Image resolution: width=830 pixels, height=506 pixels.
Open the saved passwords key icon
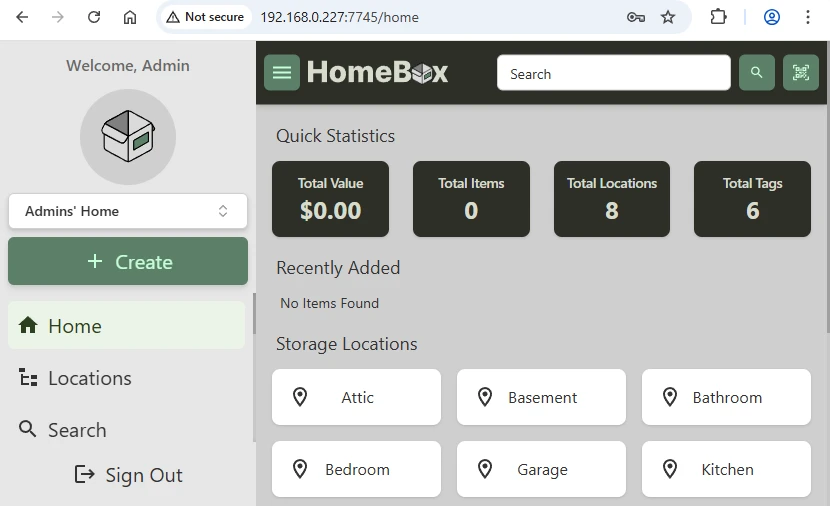(636, 17)
